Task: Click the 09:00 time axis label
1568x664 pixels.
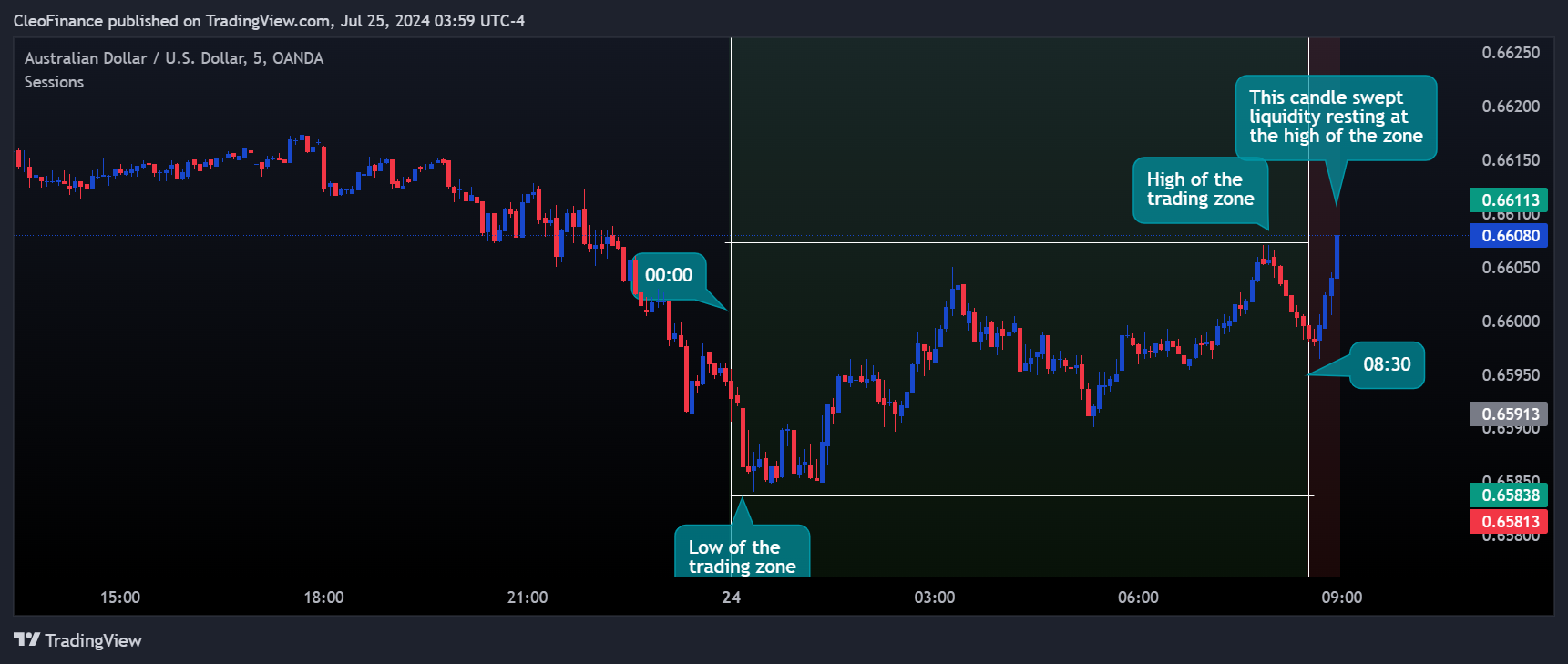Action: [1342, 598]
